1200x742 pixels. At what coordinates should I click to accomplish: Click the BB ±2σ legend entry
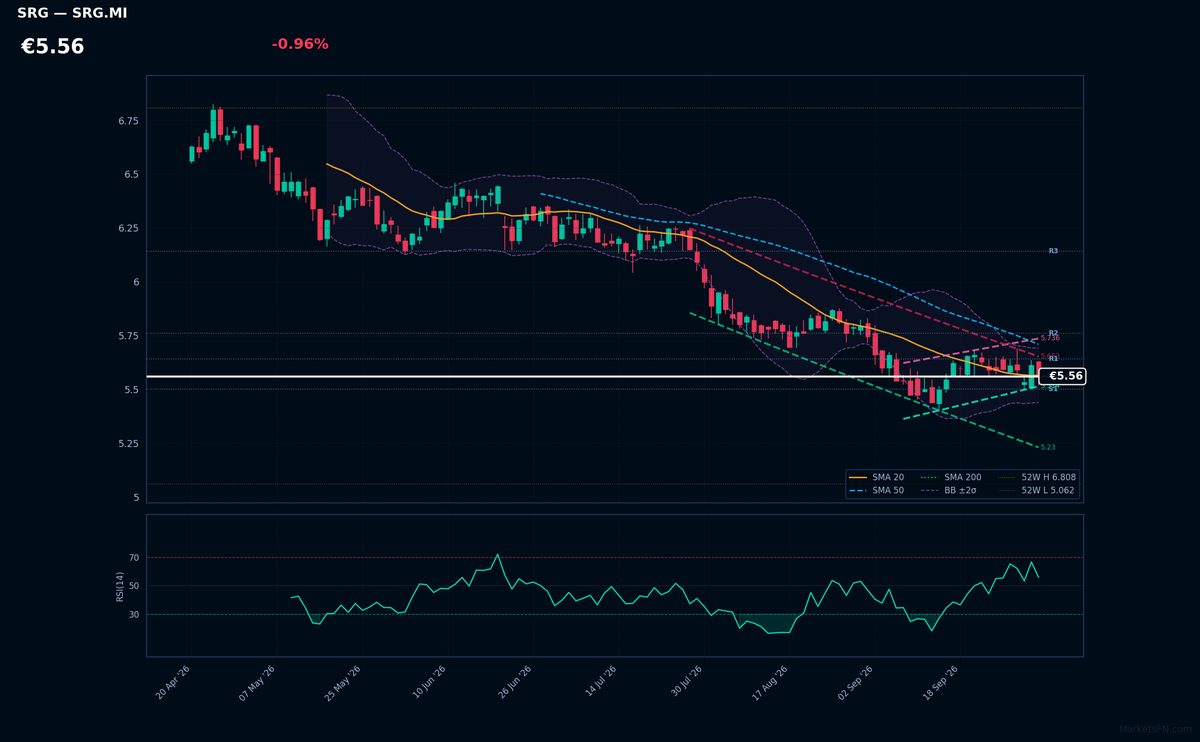click(951, 491)
